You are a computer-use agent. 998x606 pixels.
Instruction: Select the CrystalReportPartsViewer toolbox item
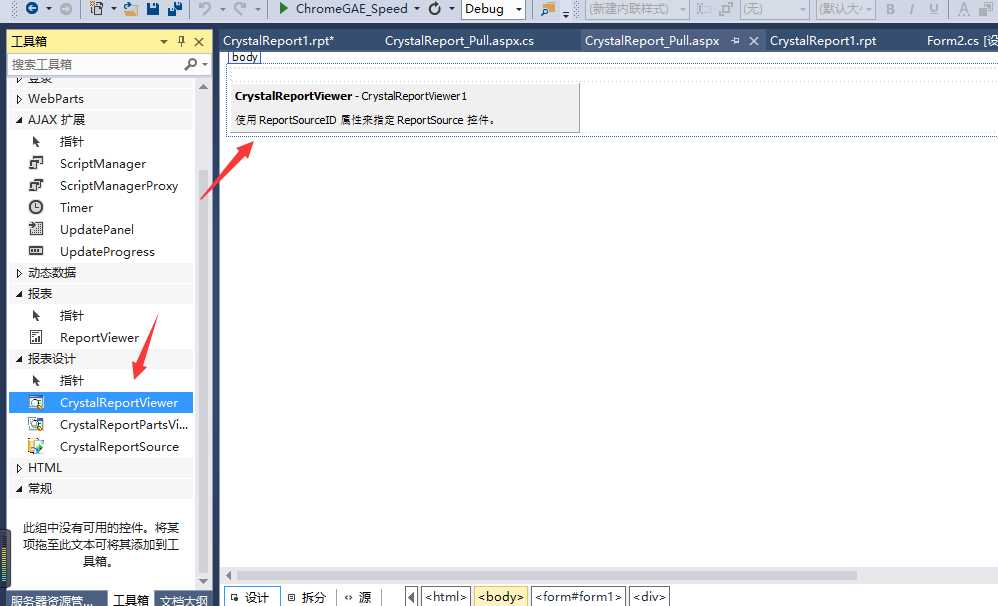click(x=101, y=425)
